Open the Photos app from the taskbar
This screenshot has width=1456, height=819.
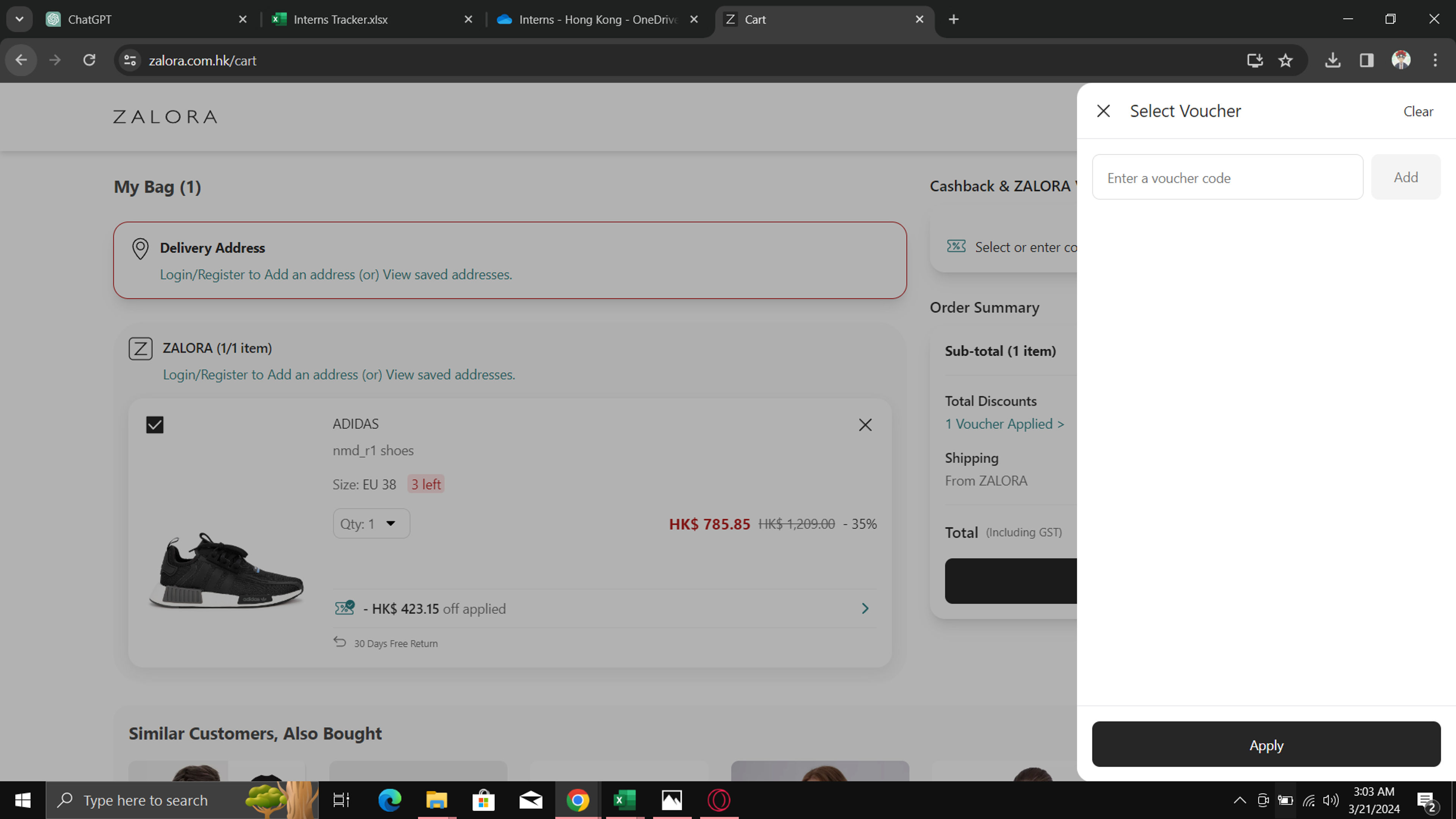672,800
